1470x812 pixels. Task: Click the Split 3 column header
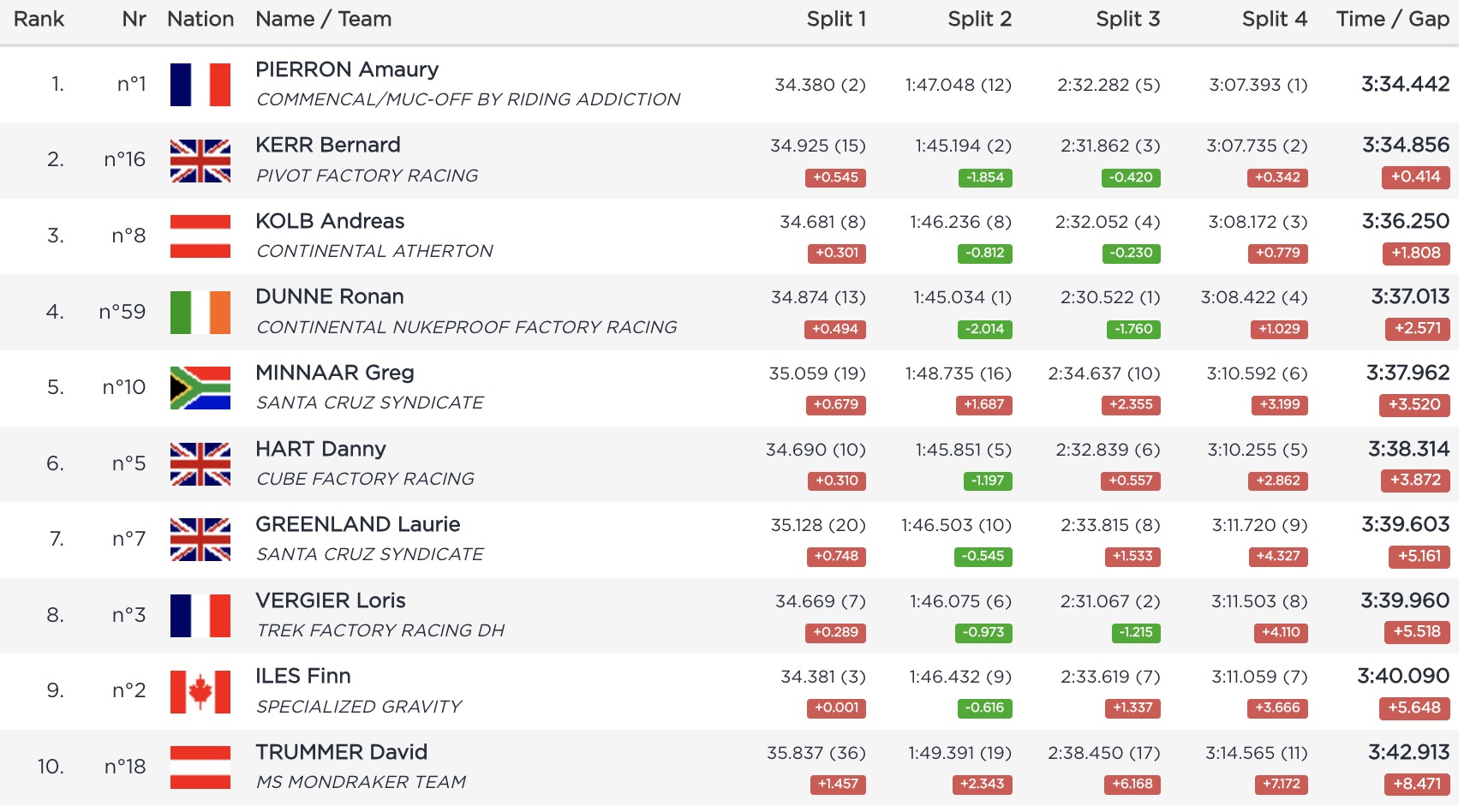pos(1127,19)
